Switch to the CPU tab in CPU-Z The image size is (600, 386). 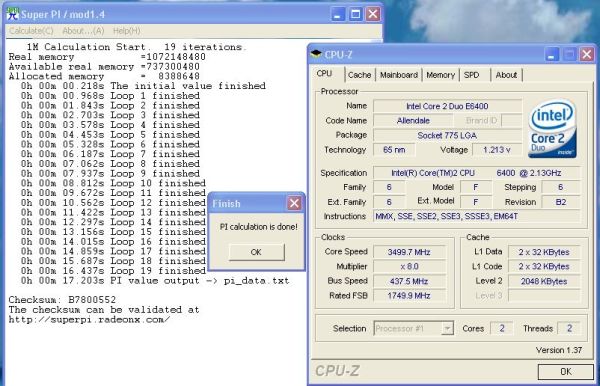point(324,73)
